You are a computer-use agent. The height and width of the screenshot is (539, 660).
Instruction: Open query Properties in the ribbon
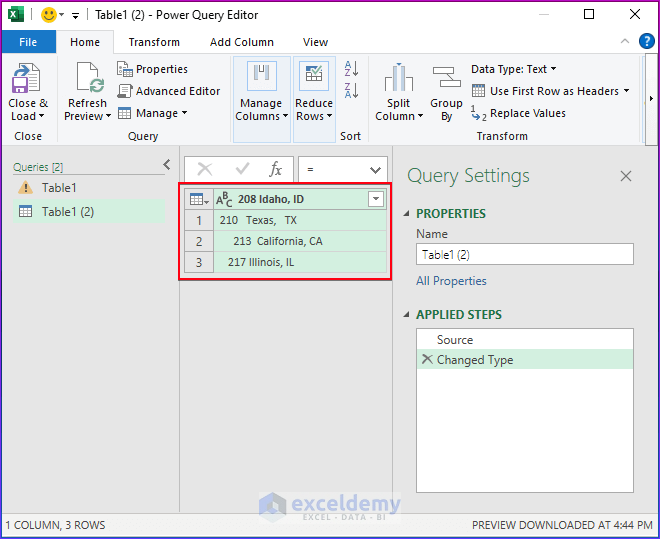pyautogui.click(x=152, y=69)
